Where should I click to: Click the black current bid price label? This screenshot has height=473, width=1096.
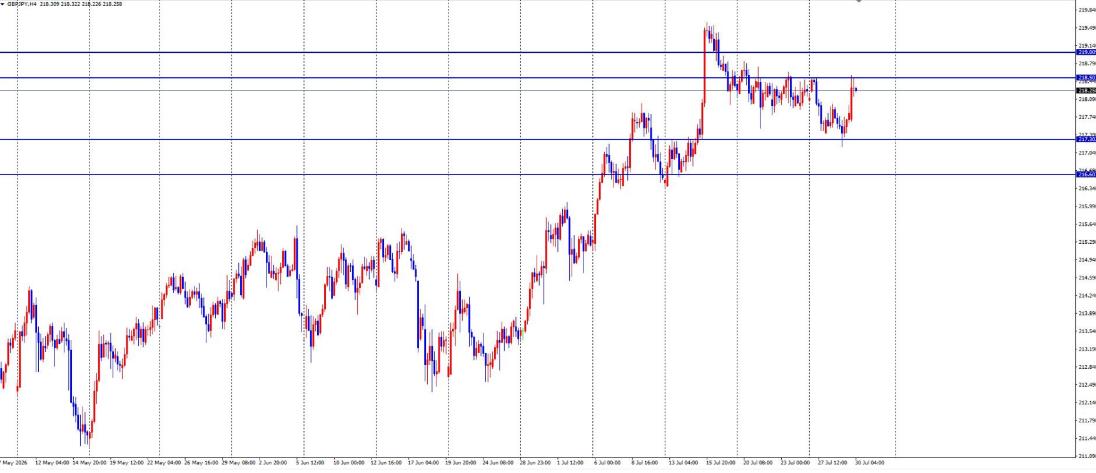click(x=1086, y=91)
